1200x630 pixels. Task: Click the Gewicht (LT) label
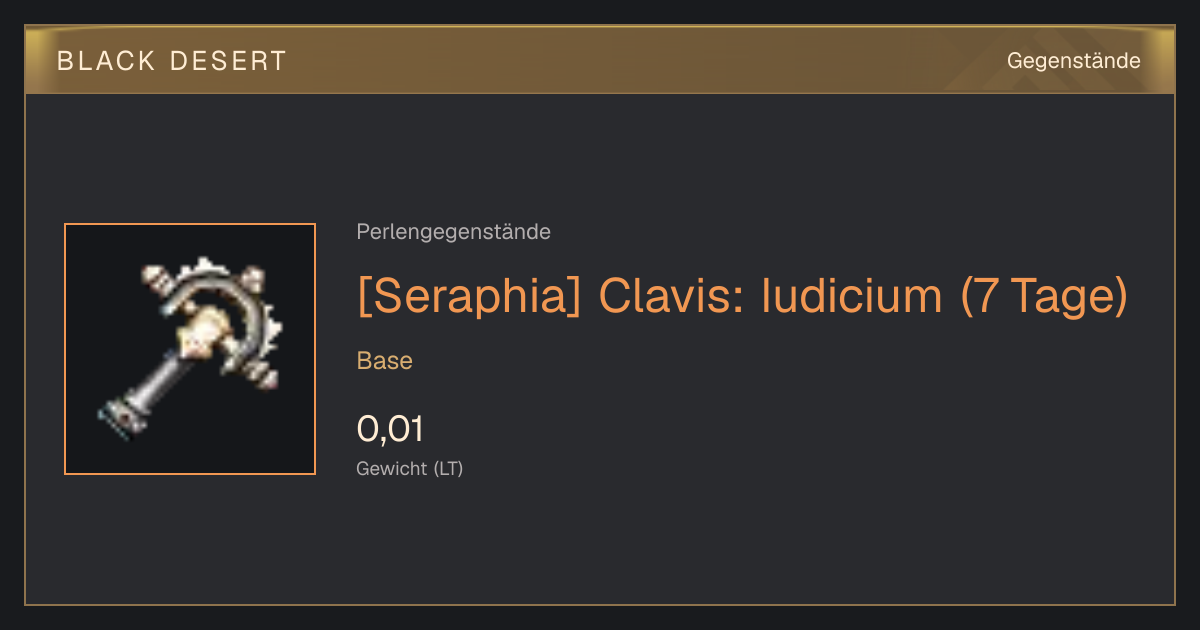point(410,468)
